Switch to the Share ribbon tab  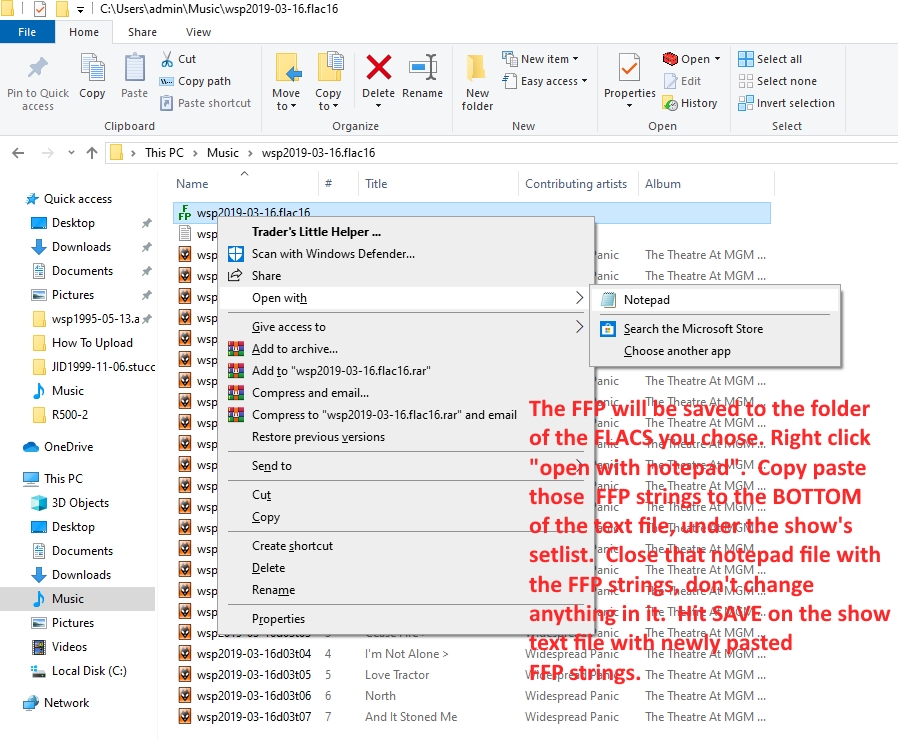pyautogui.click(x=142, y=32)
